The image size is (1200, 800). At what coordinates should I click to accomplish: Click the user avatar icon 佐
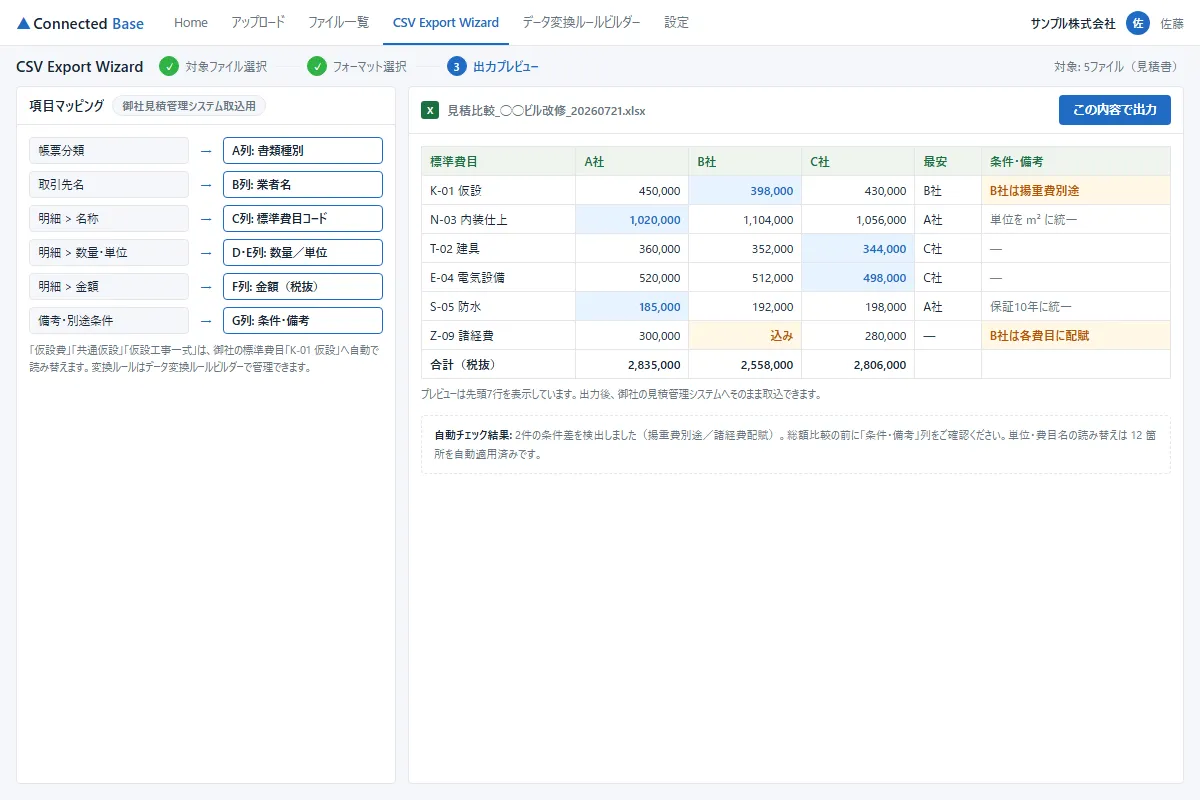1137,23
